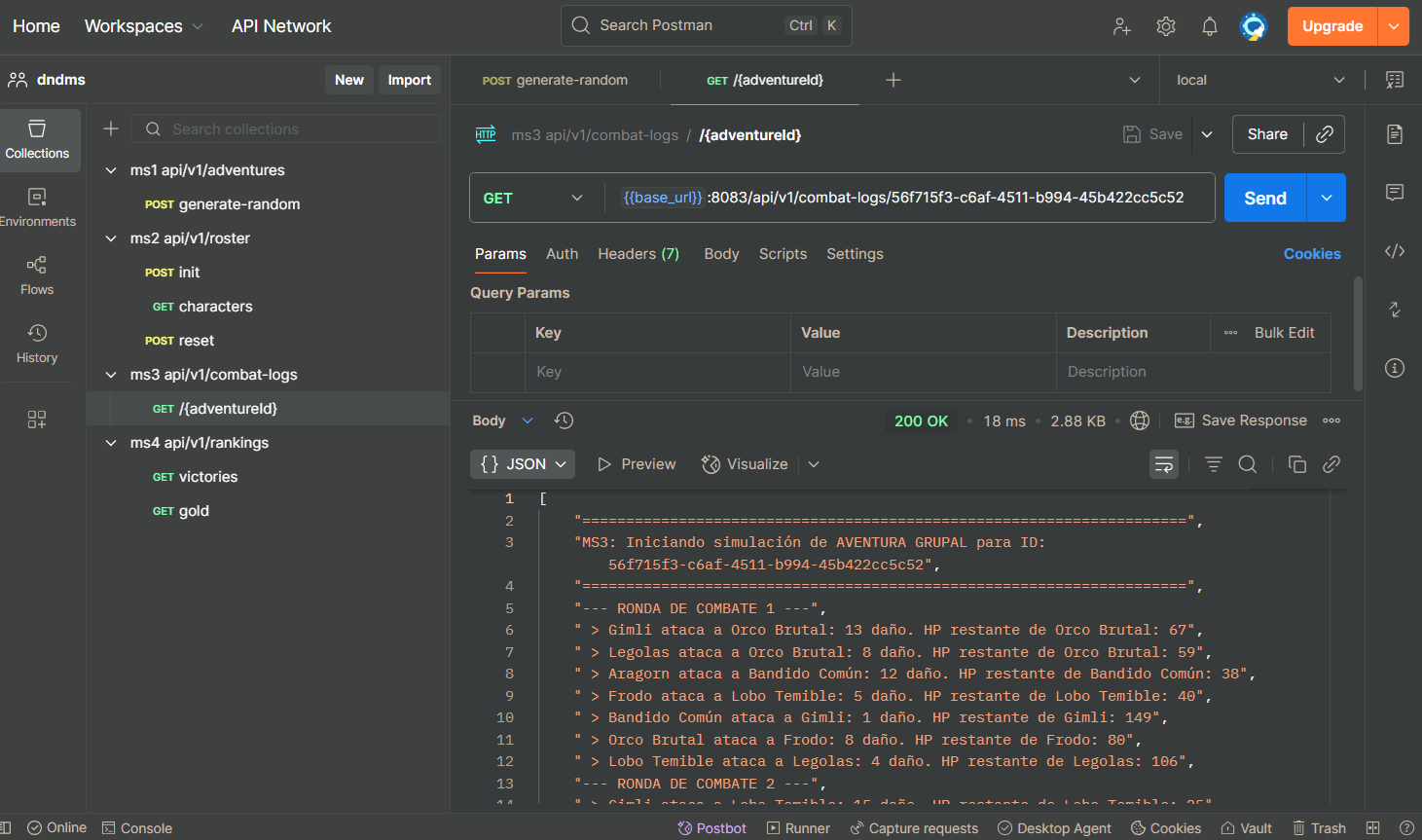
Task: Open the Environments sidebar panel
Action: [x=37, y=205]
